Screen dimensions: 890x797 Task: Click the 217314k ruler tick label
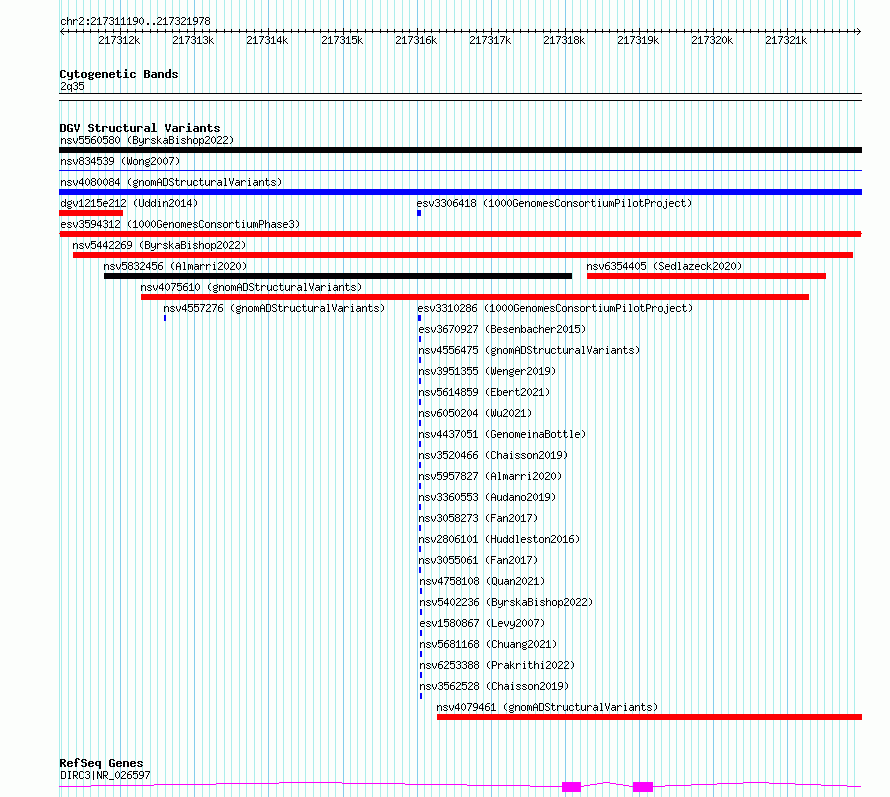click(267, 40)
